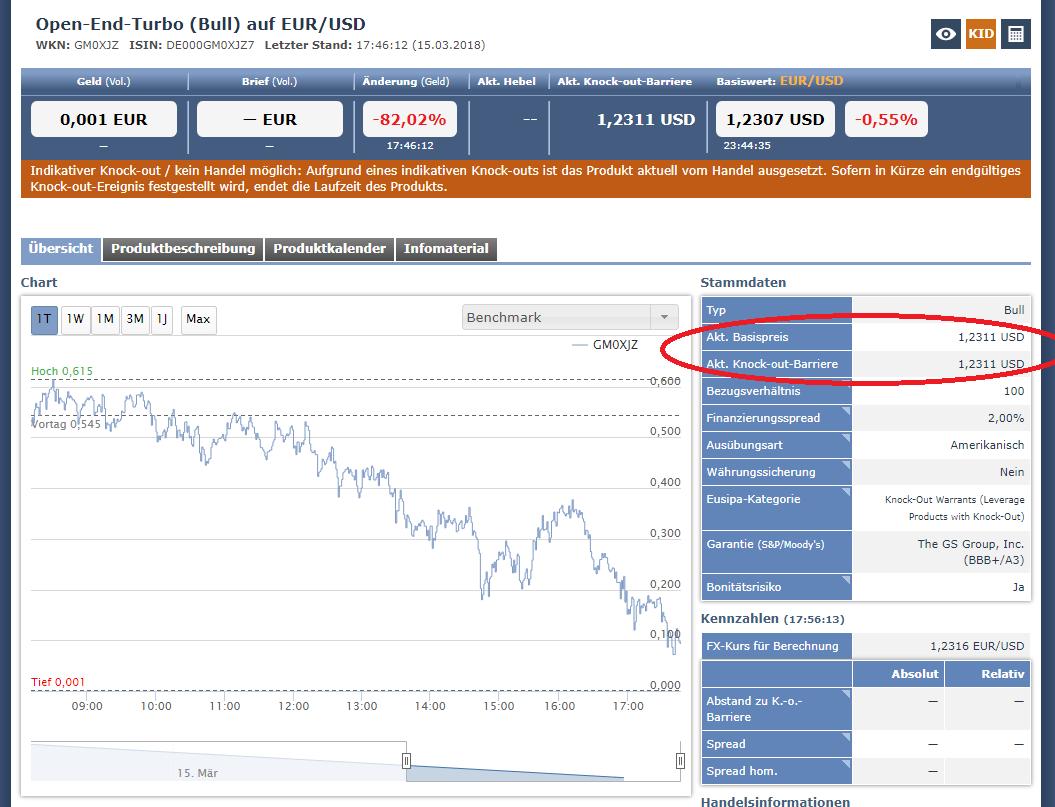1055x807 pixels.
Task: Open the Infomaterial tab
Action: 446,248
